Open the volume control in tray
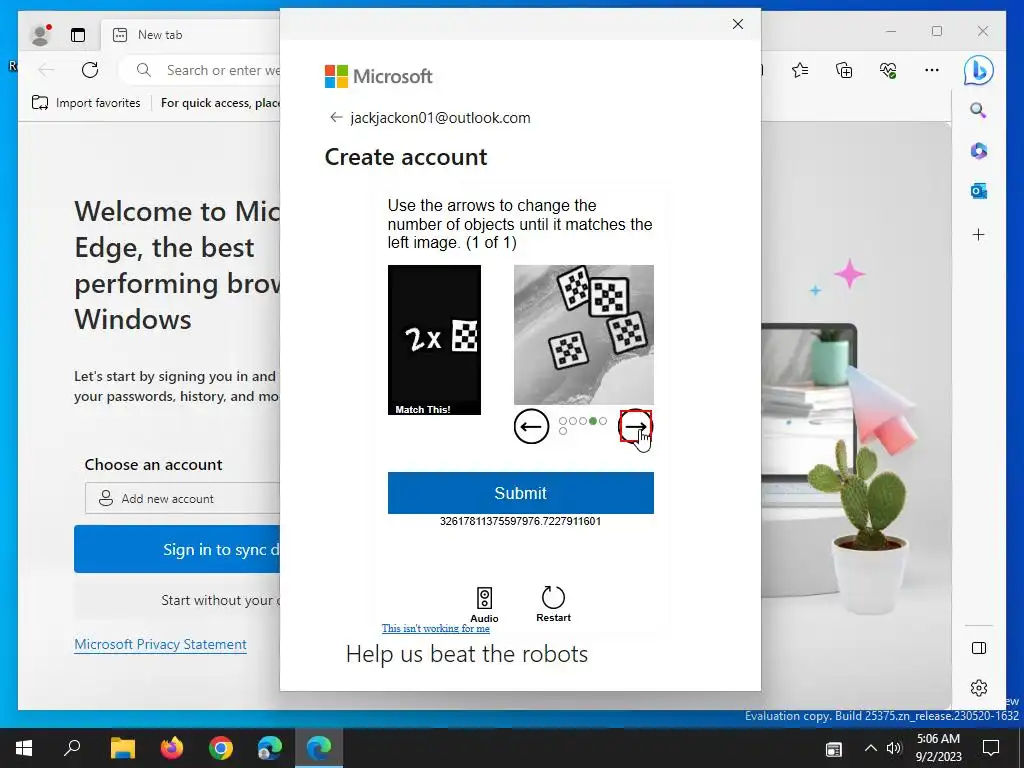The height and width of the screenshot is (768, 1024). coord(894,748)
